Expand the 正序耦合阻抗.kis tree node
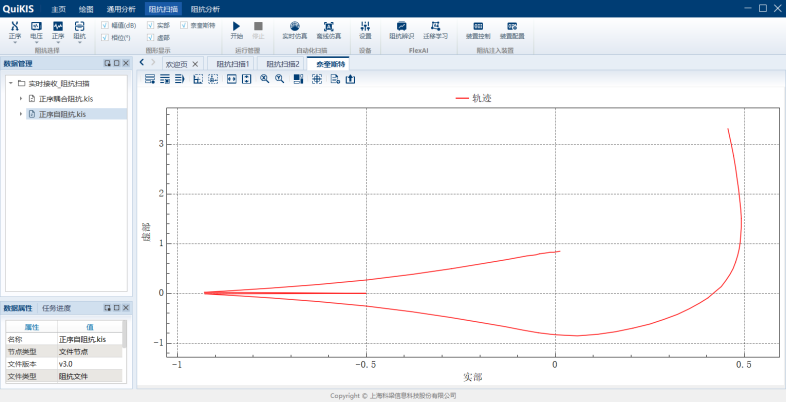 [21, 98]
